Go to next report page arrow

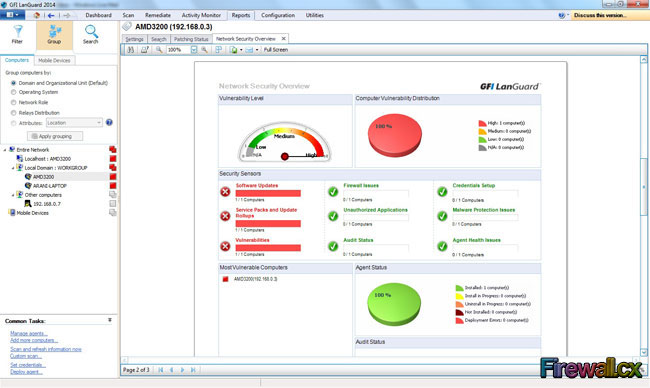tap(182, 370)
